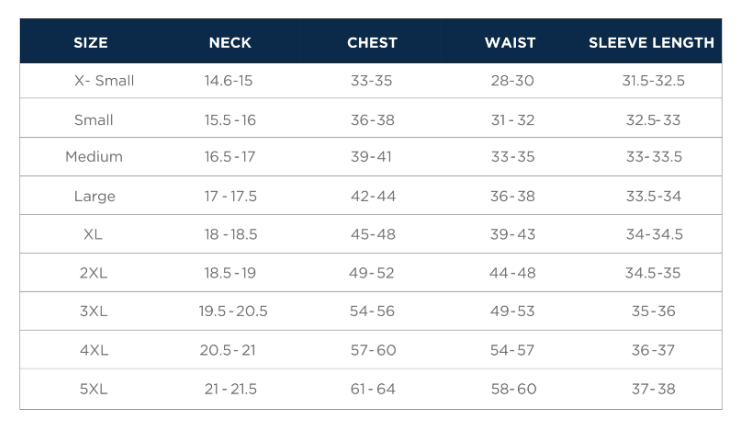Click the Small size label
The width and height of the screenshot is (744, 434).
coord(93,120)
